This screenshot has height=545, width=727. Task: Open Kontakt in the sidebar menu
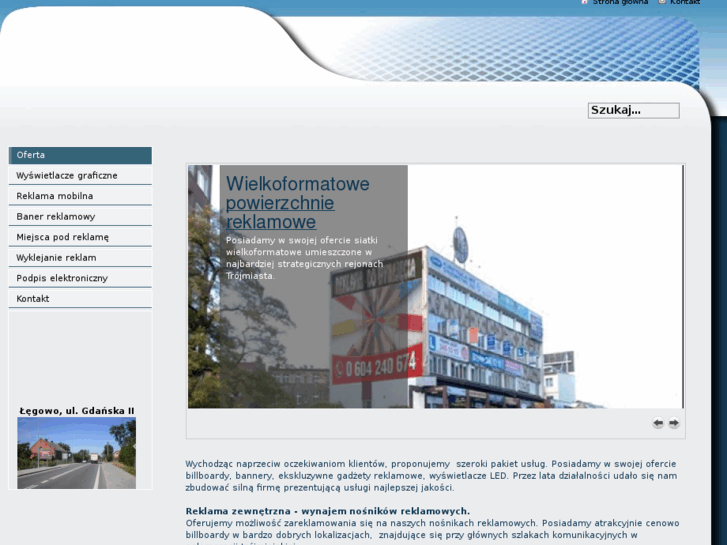click(80, 299)
